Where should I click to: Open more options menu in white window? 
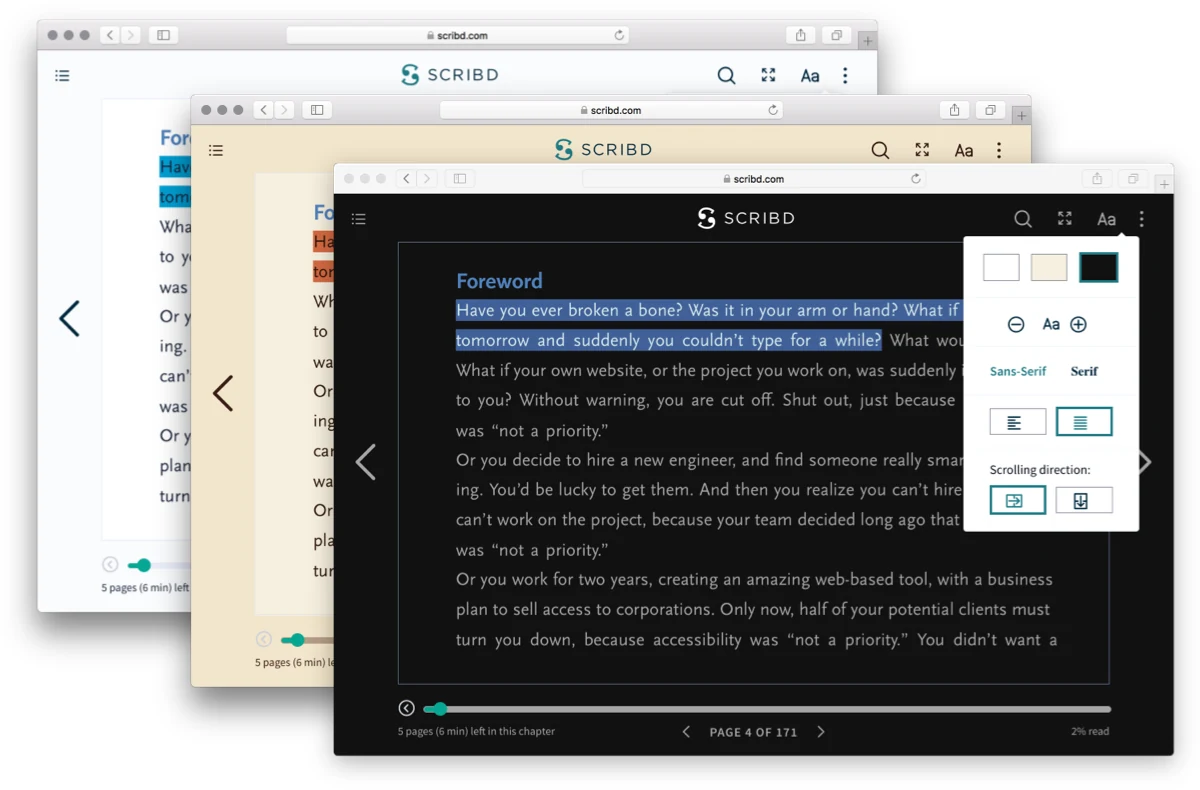click(845, 75)
